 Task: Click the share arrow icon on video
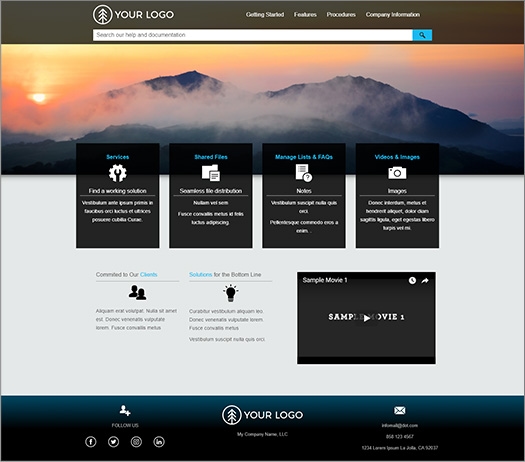pos(425,281)
